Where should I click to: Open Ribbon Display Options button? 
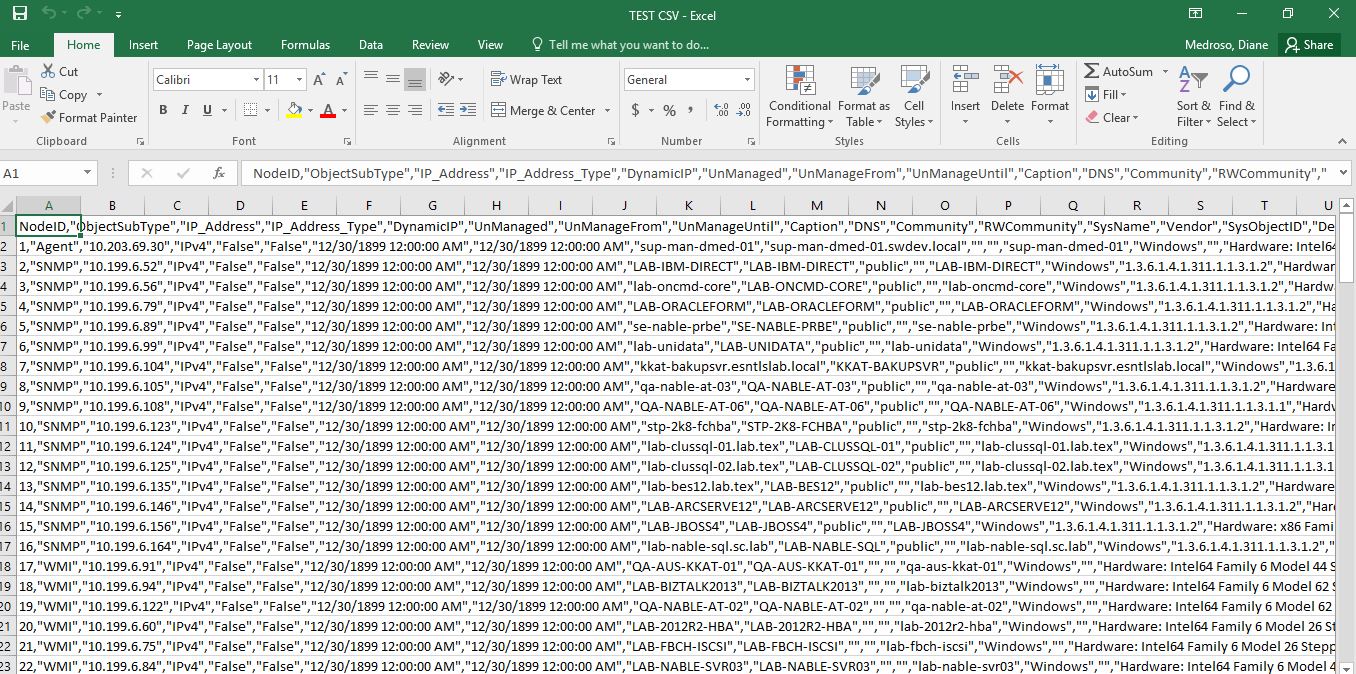[x=1196, y=14]
